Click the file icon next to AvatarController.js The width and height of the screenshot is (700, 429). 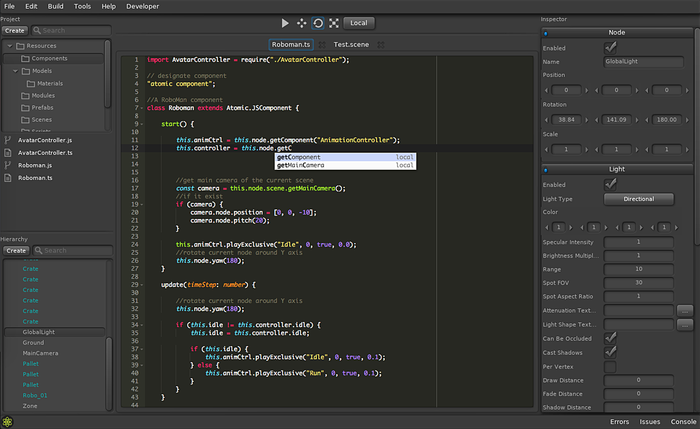point(8,139)
